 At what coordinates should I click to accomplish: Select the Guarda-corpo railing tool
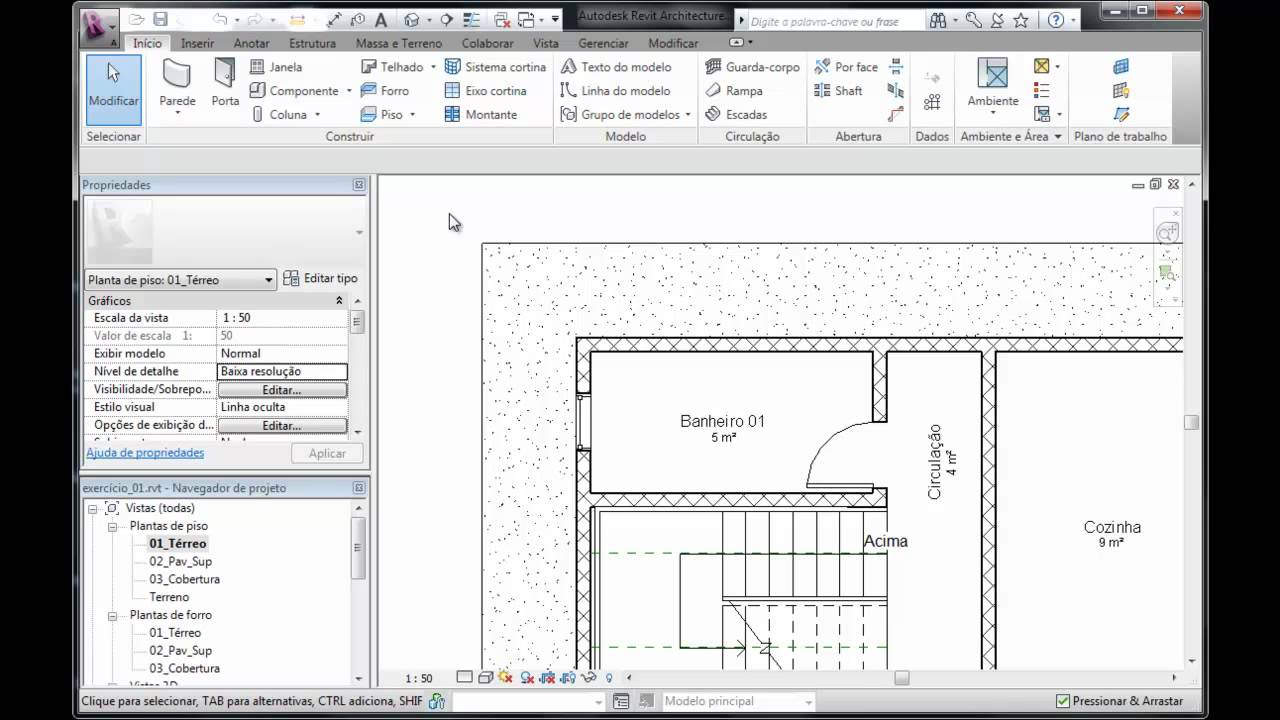[752, 67]
